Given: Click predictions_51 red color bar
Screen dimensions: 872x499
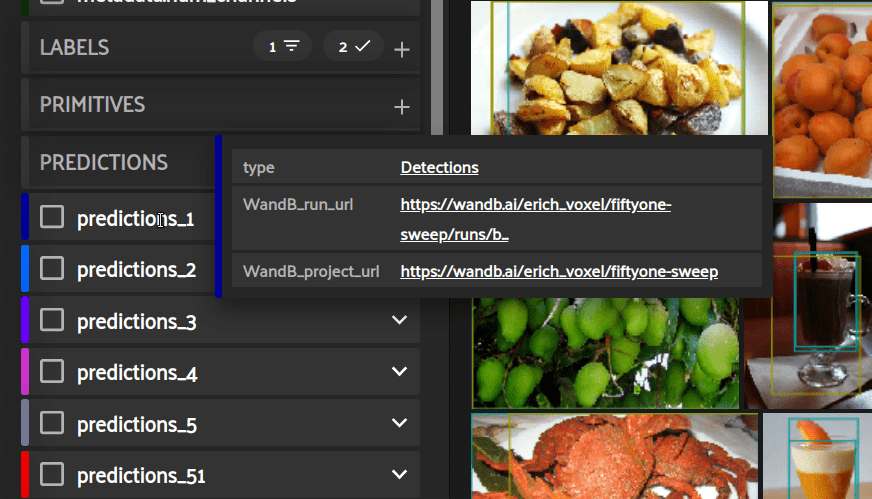Looking at the screenshot, I should point(25,475).
